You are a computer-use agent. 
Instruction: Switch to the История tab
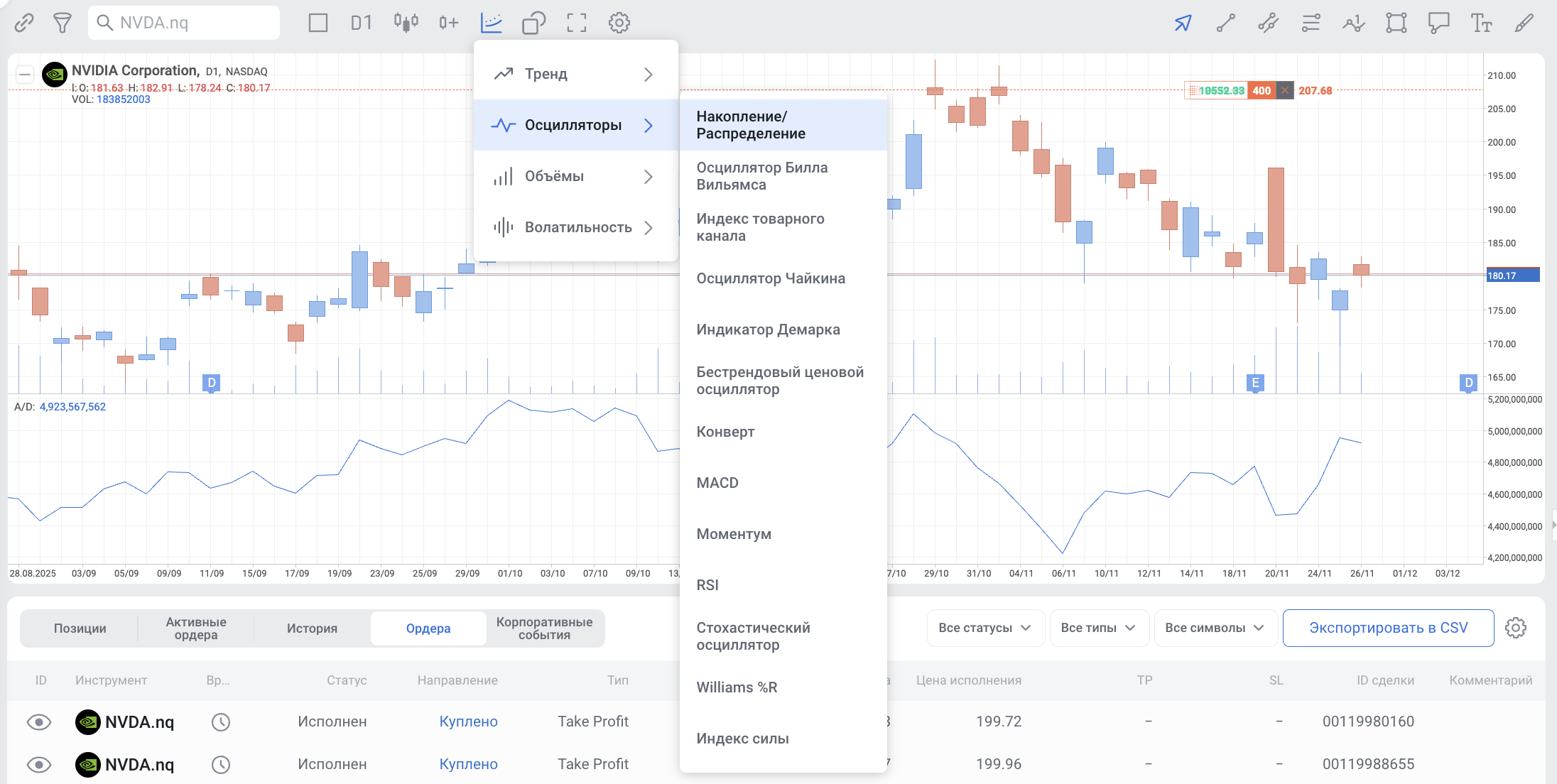pyautogui.click(x=312, y=628)
